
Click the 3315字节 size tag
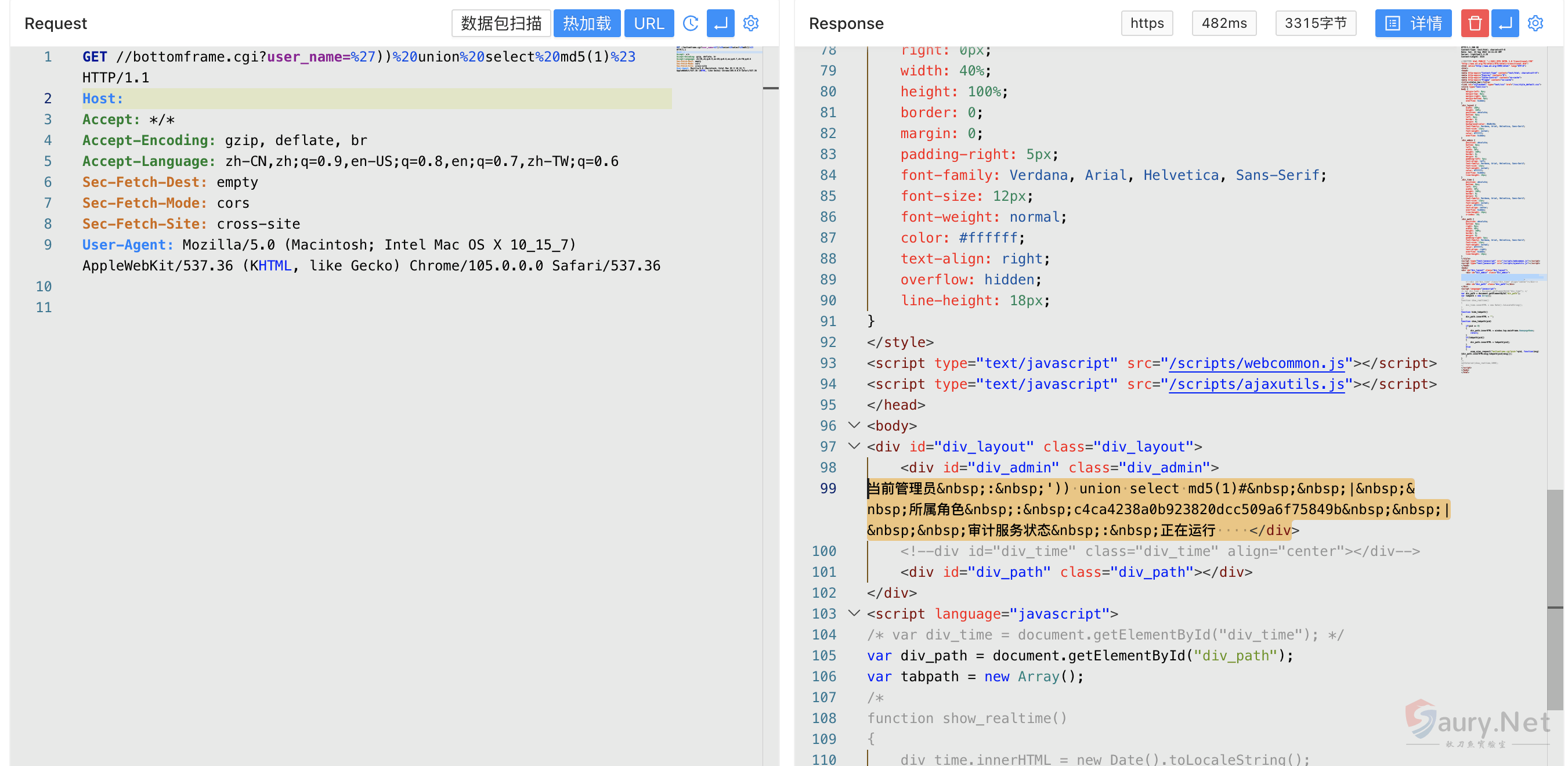(x=1315, y=23)
